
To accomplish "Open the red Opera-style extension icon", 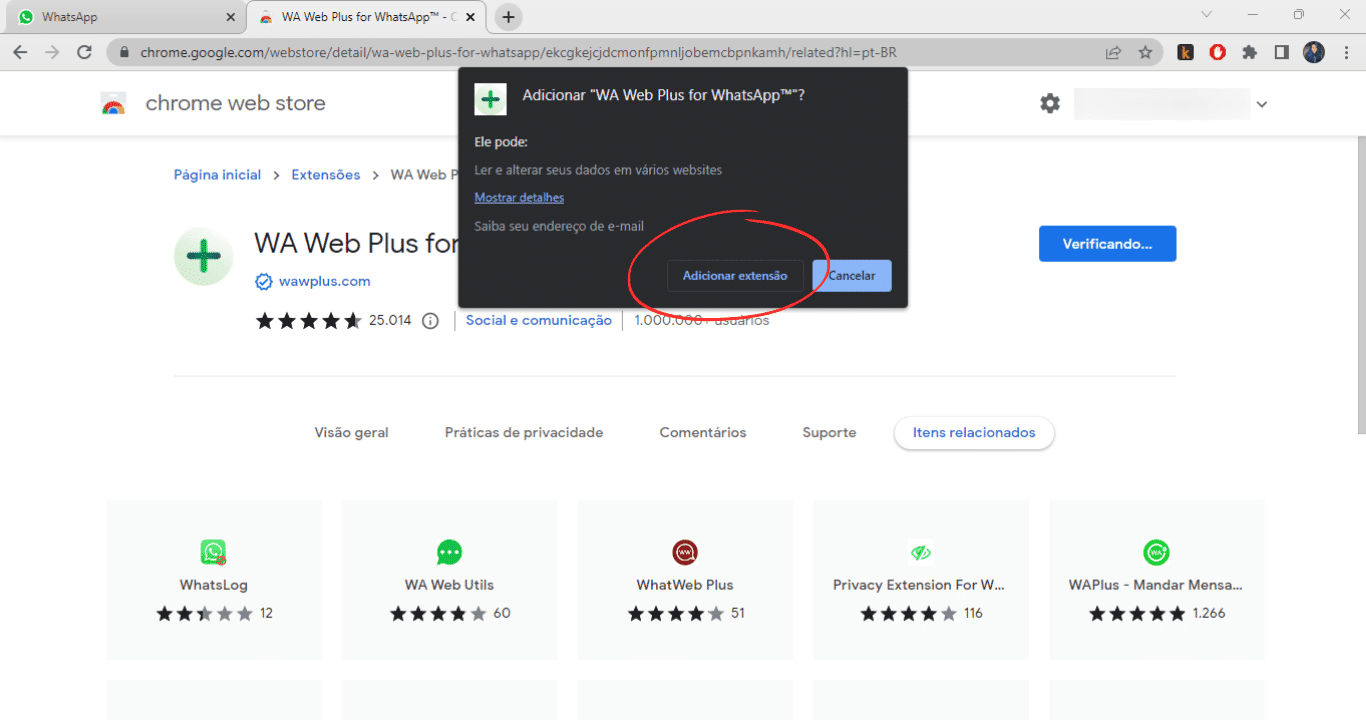I will (1217, 52).
